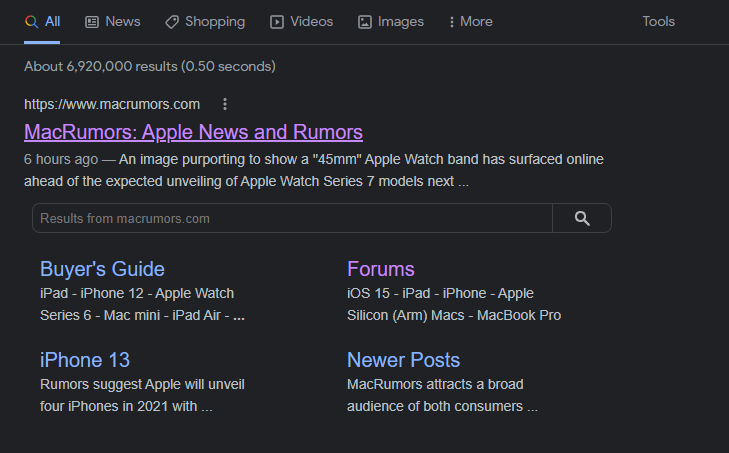
Task: Open the iPhone 13 sitelink
Action: coord(85,360)
